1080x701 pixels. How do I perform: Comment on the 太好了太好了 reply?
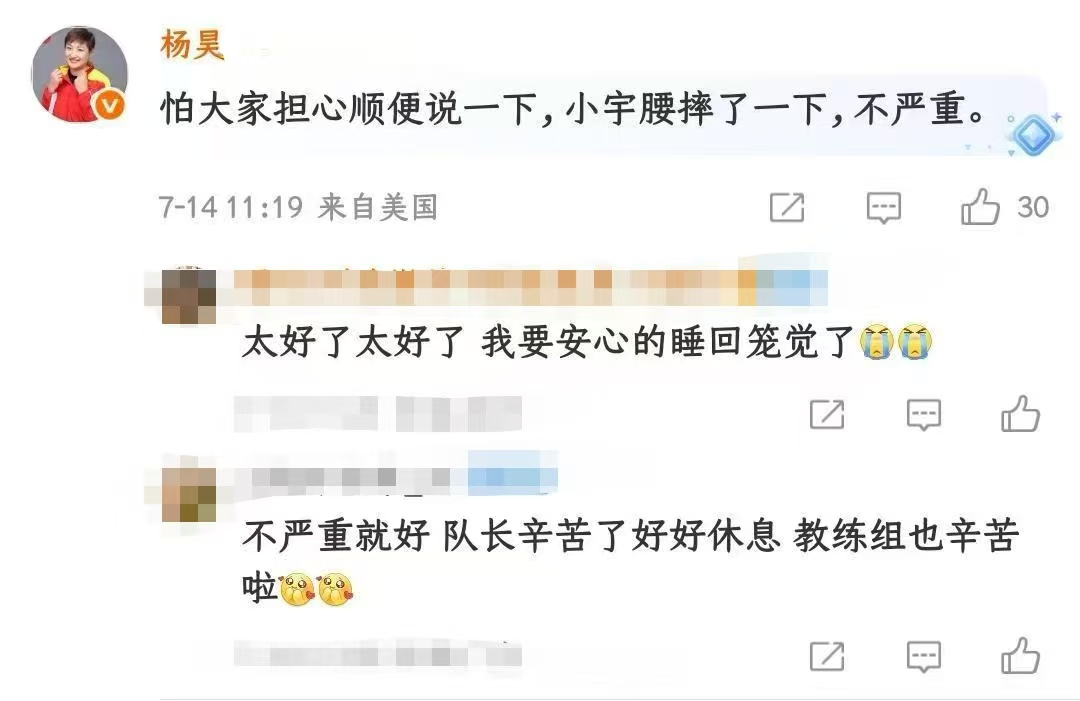(924, 415)
